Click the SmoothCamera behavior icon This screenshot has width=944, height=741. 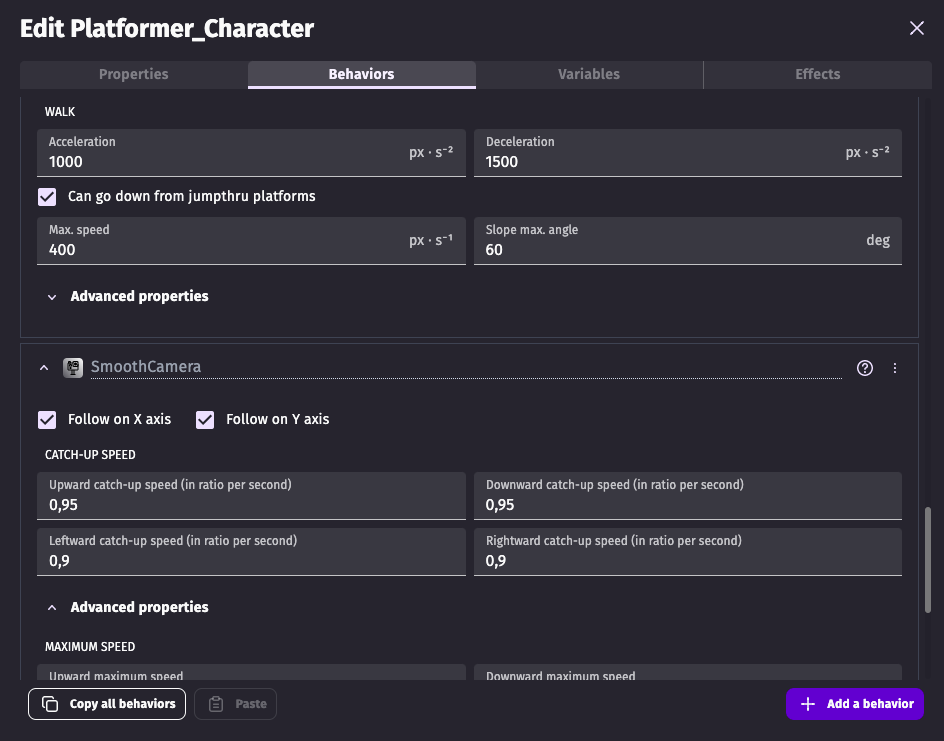coord(73,368)
